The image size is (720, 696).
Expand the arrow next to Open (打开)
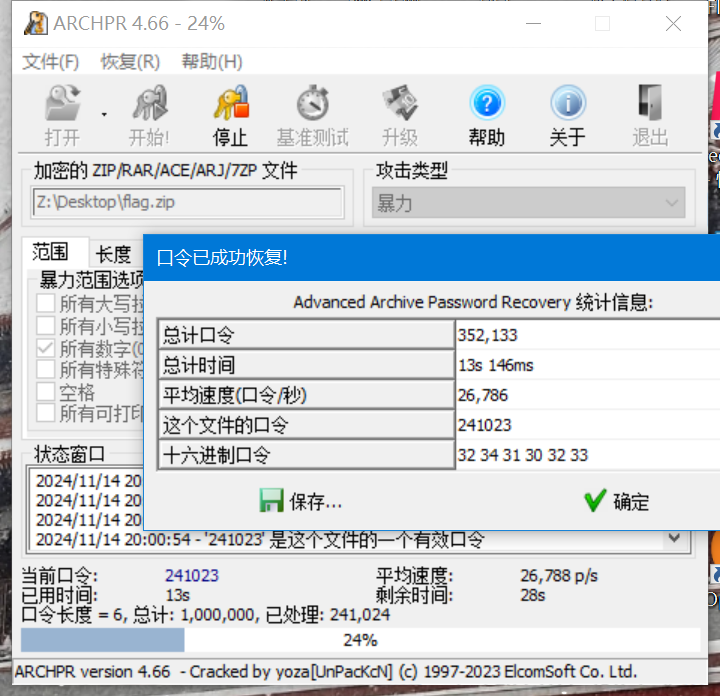[x=104, y=114]
